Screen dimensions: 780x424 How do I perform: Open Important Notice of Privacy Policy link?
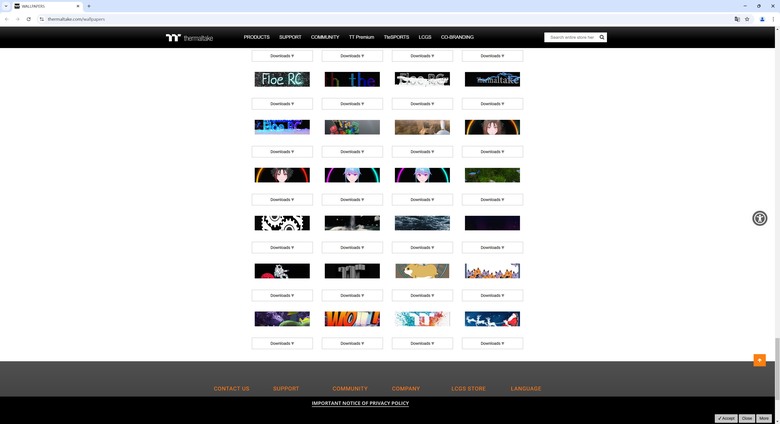[x=360, y=403]
